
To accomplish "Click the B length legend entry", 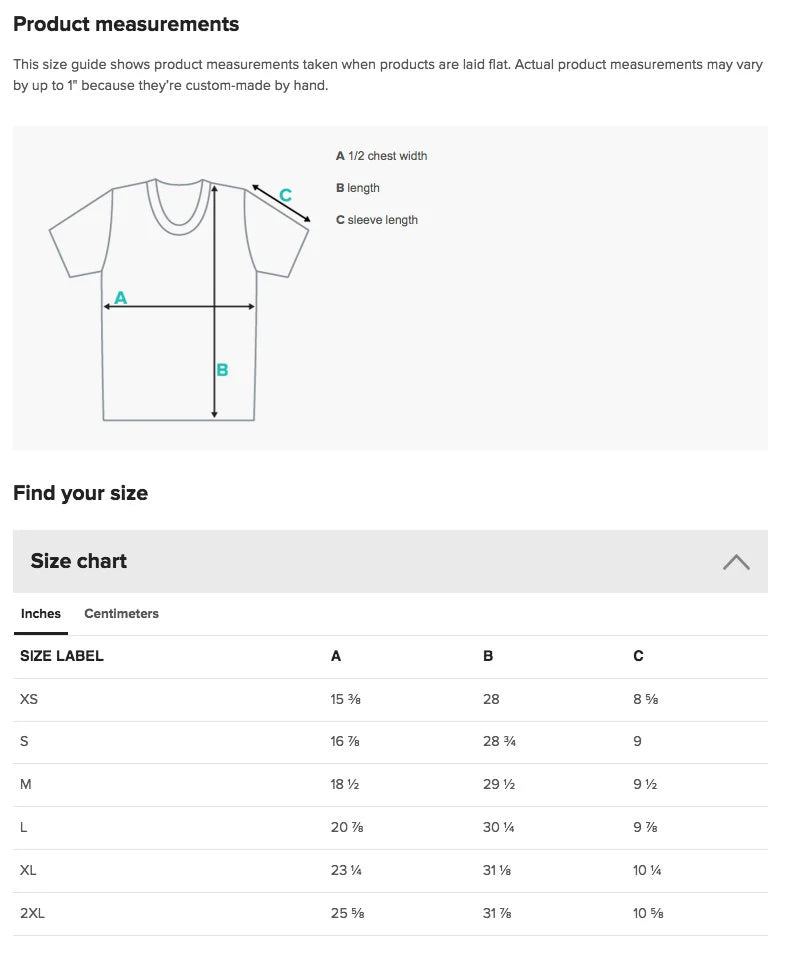I will tap(357, 188).
